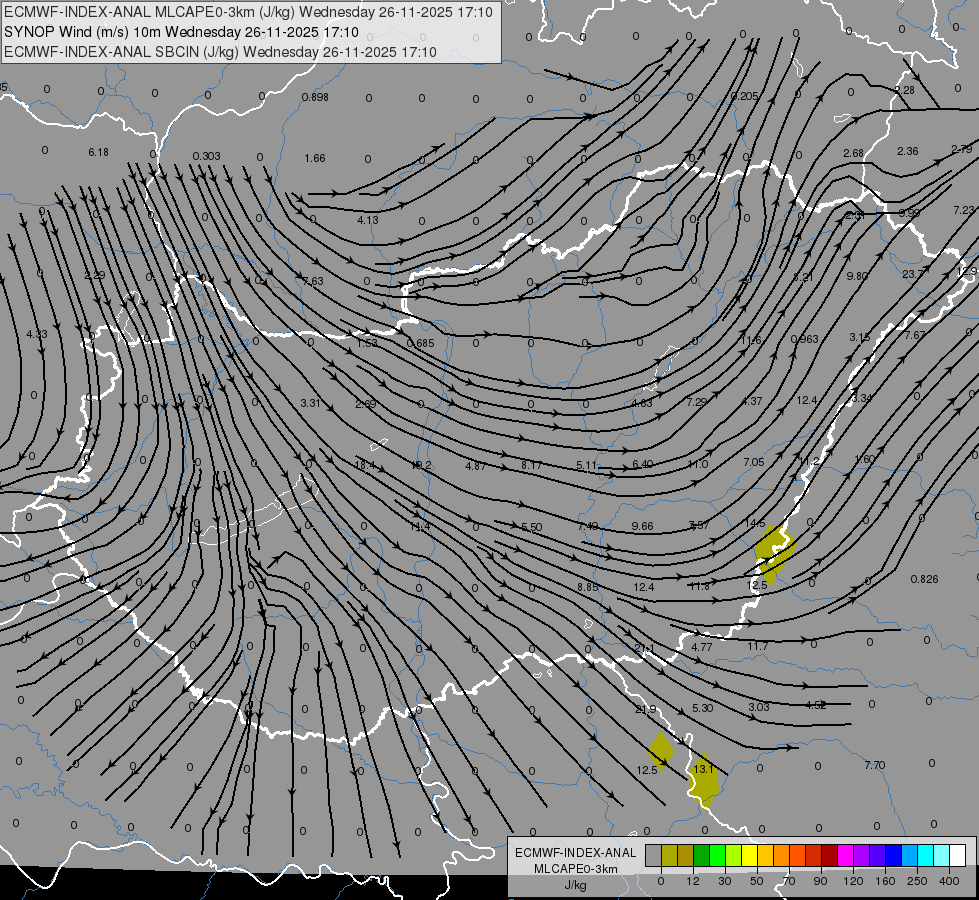
Task: Click the 23.7 grid value
Action: (913, 274)
